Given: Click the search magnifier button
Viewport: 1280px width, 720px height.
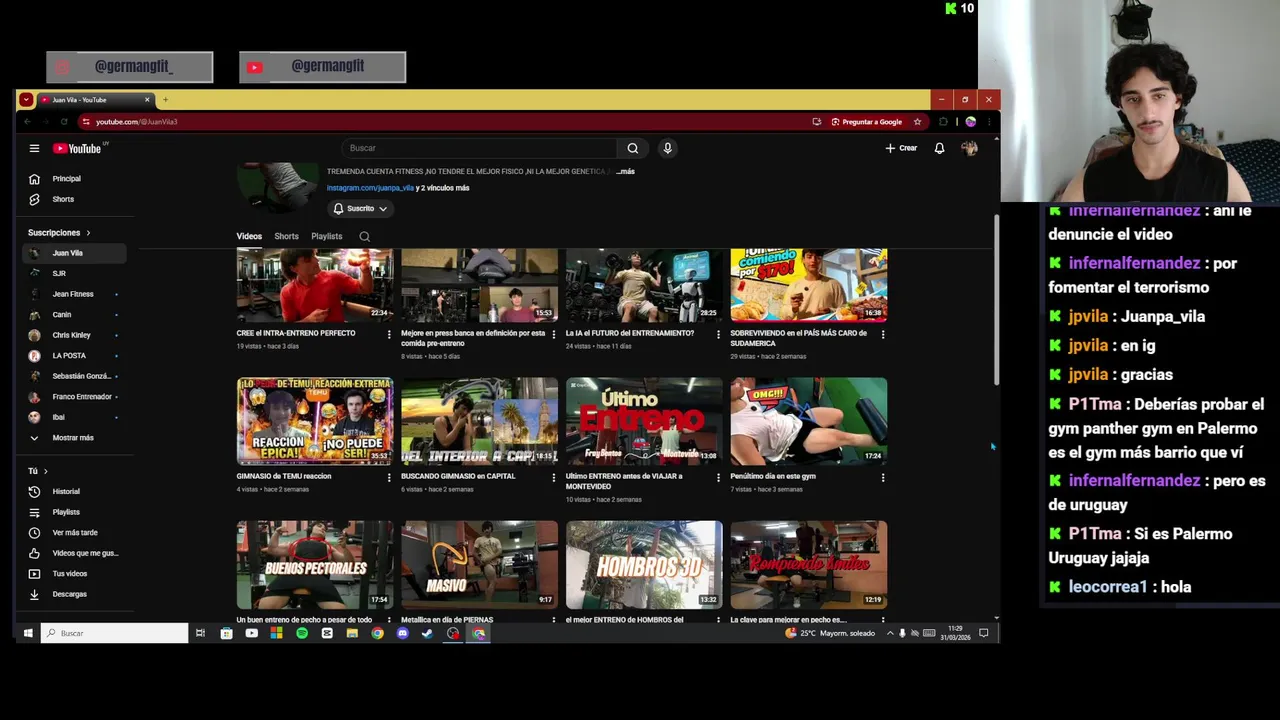Looking at the screenshot, I should pyautogui.click(x=633, y=148).
